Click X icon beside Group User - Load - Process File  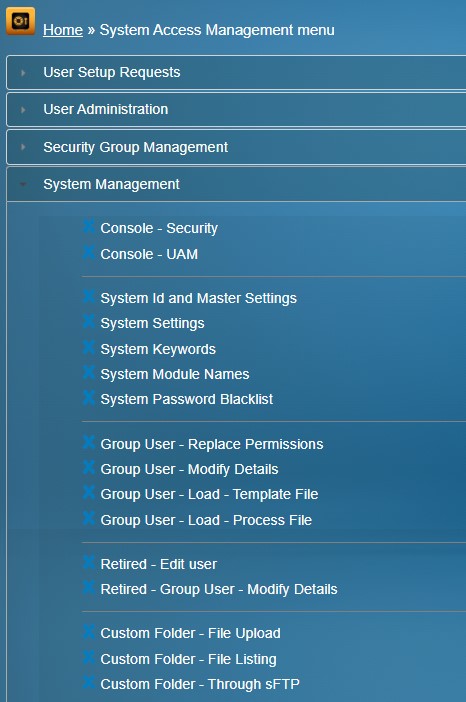[x=89, y=518]
